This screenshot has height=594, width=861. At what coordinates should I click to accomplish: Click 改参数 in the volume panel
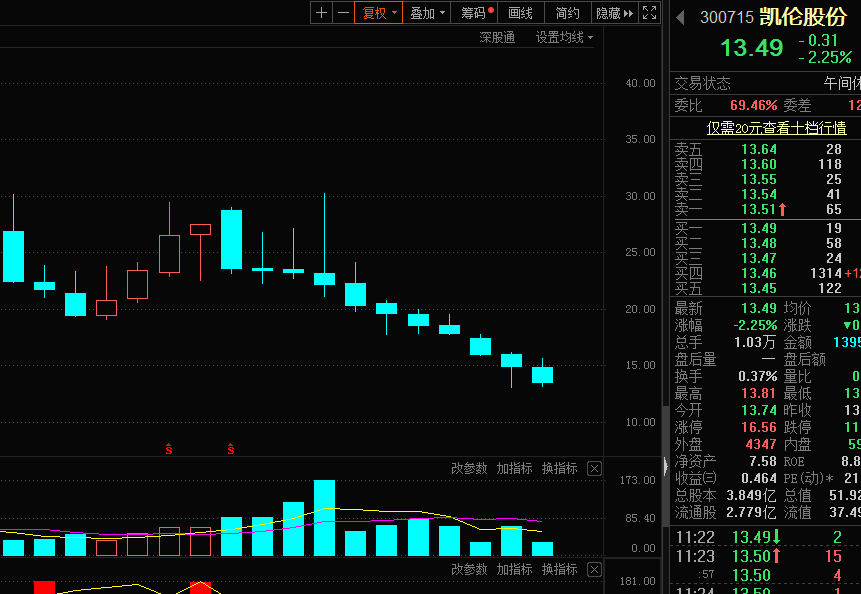(x=469, y=468)
